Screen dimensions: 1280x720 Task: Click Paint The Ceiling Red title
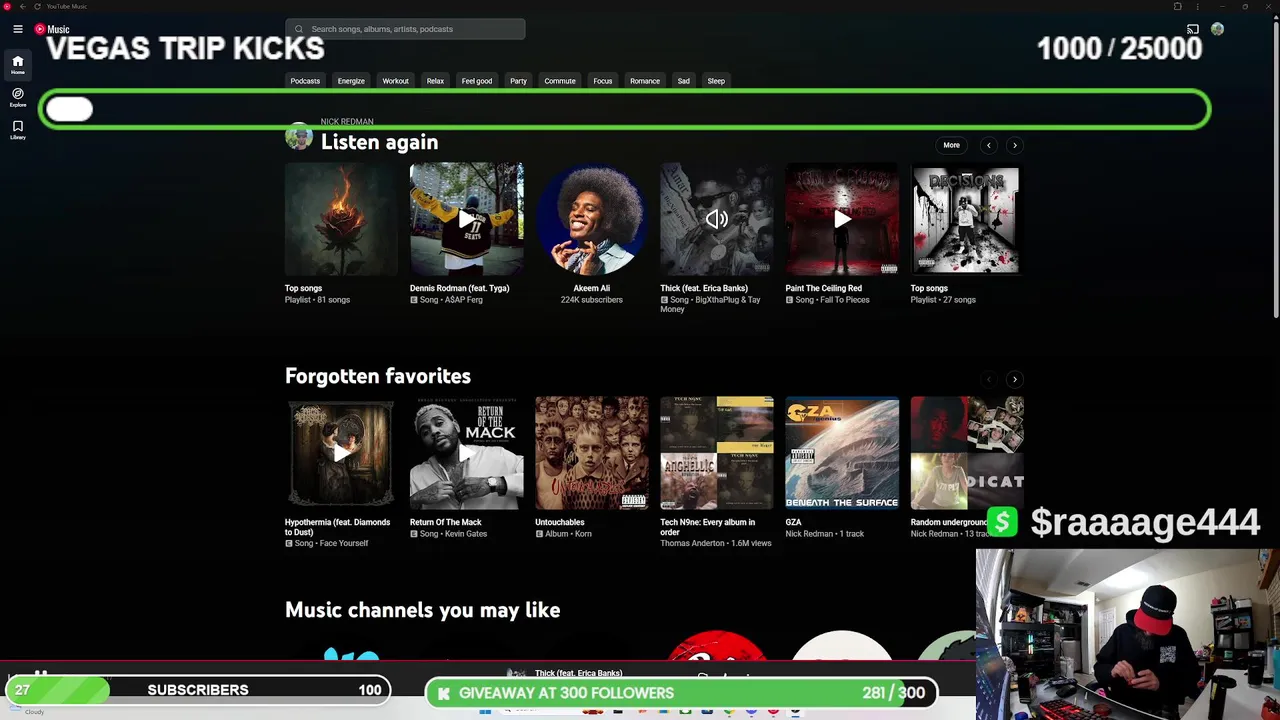coord(823,288)
